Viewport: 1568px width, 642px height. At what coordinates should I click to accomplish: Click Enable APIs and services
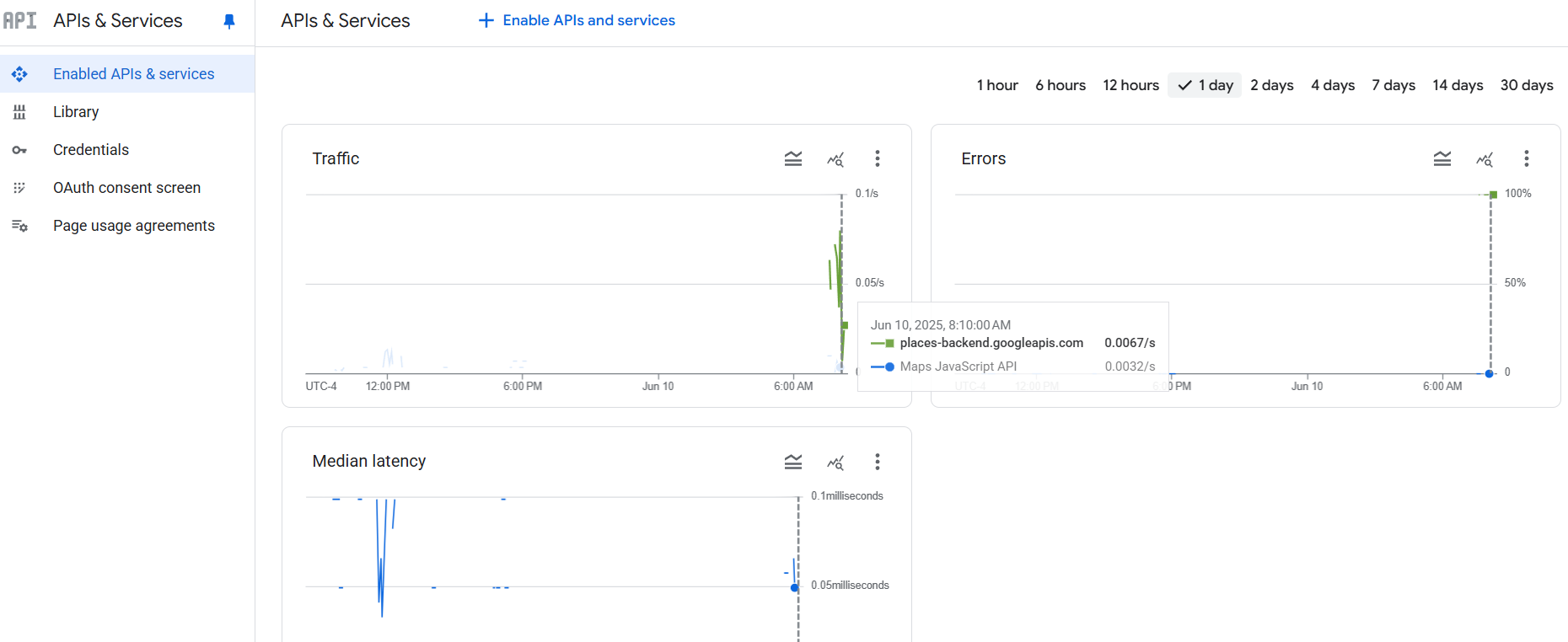click(x=577, y=20)
